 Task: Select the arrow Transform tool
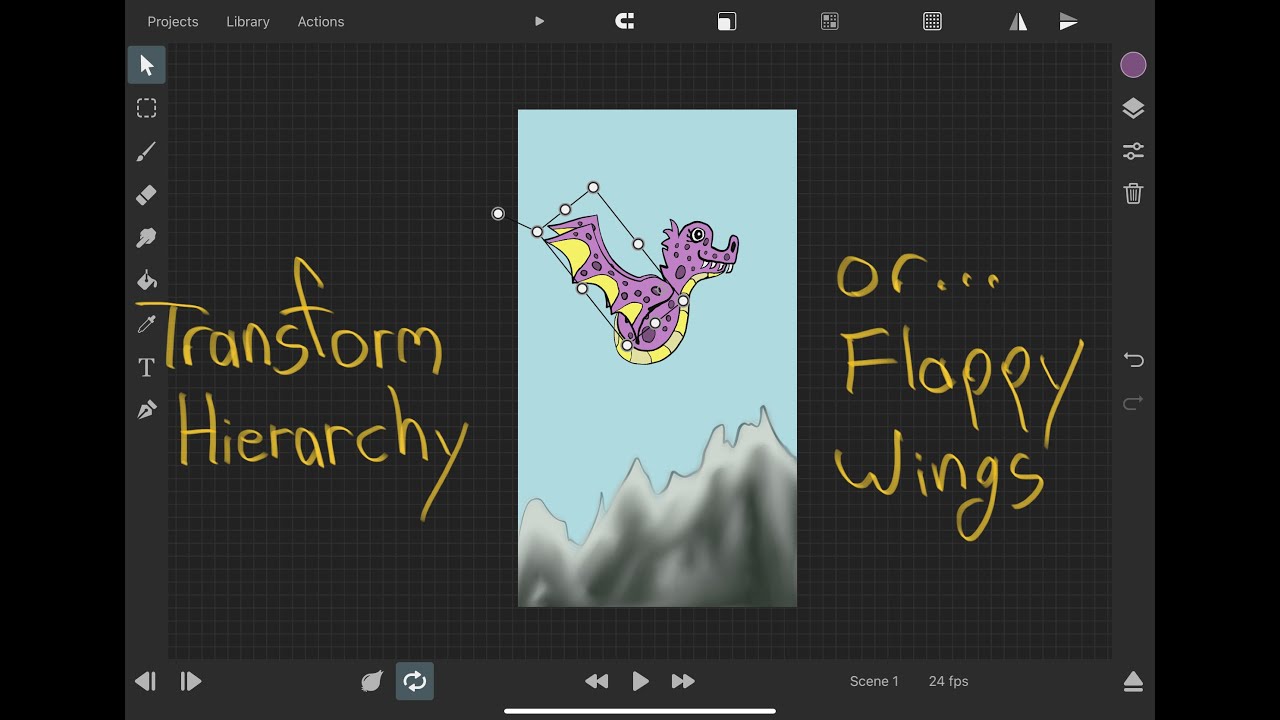pyautogui.click(x=147, y=65)
